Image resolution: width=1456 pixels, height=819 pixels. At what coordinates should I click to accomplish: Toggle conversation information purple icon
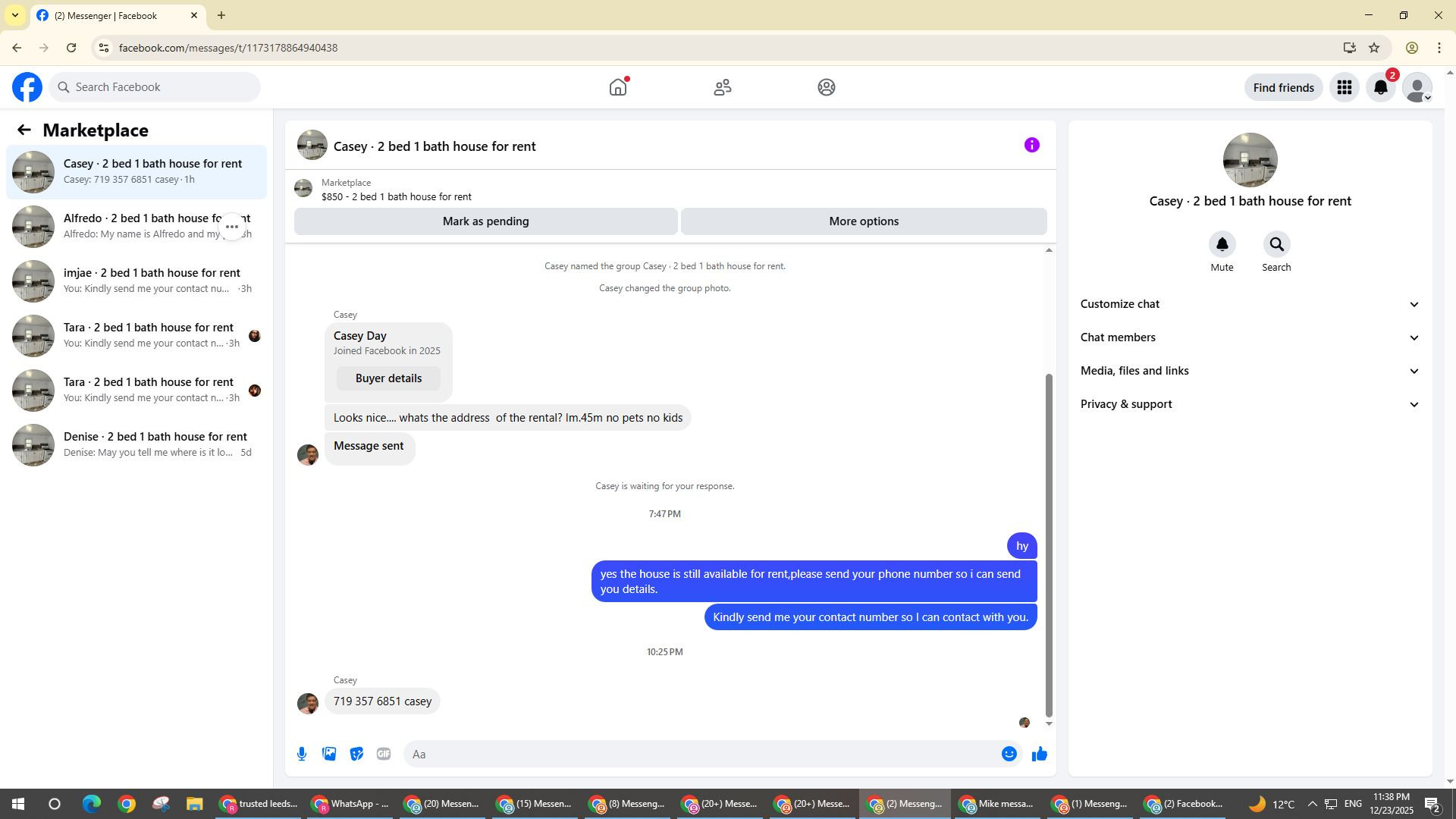[1031, 146]
